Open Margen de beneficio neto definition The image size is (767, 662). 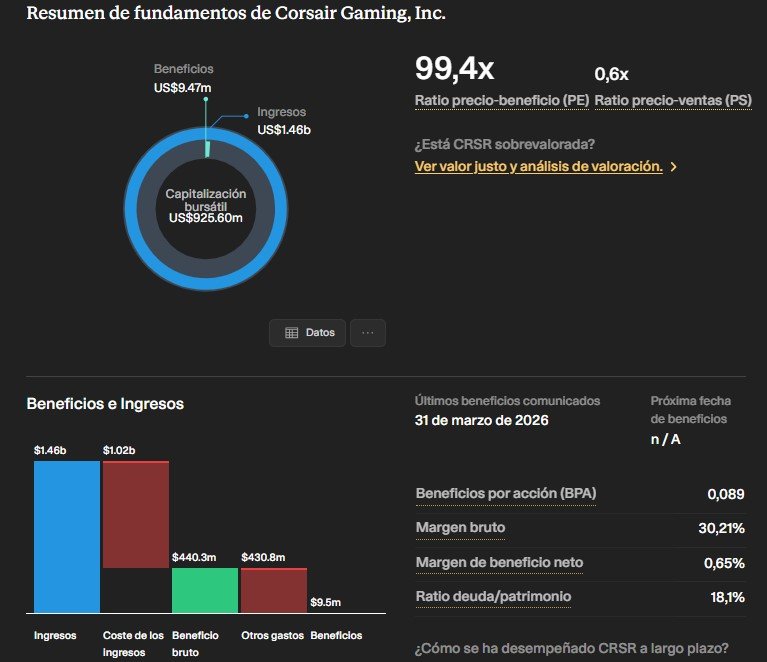[499, 563]
